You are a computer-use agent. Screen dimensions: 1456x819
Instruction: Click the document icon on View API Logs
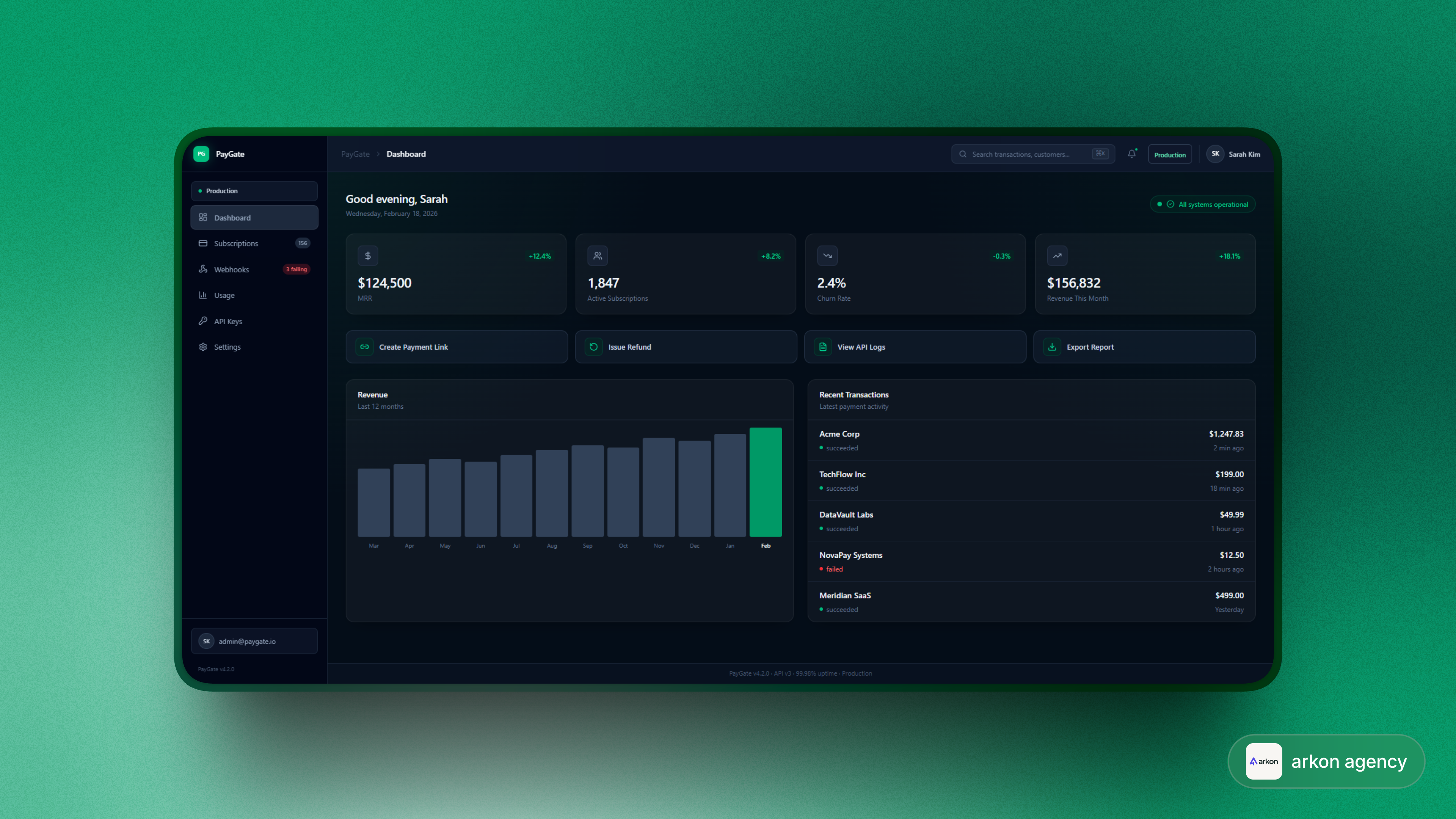(x=823, y=347)
